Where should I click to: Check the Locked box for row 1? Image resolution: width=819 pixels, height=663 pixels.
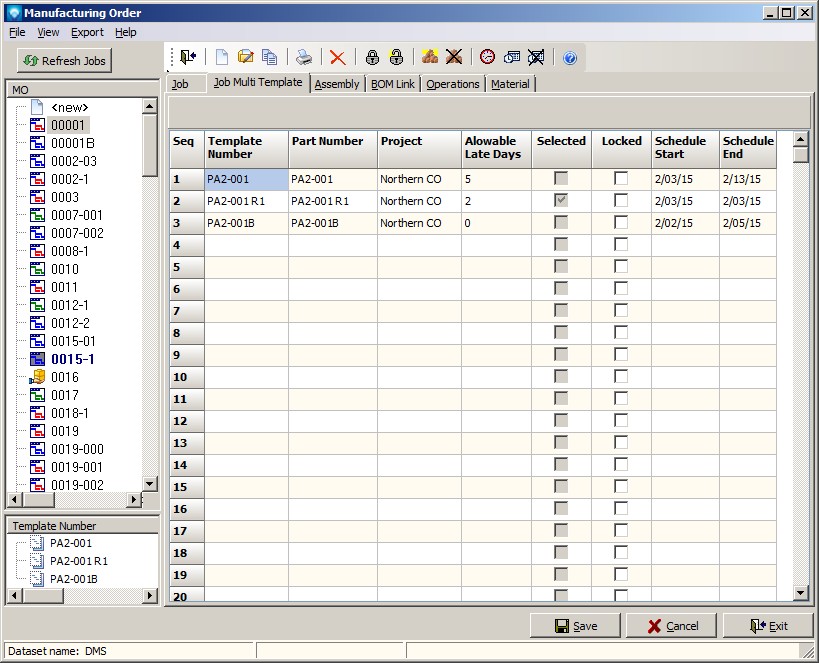[621, 179]
